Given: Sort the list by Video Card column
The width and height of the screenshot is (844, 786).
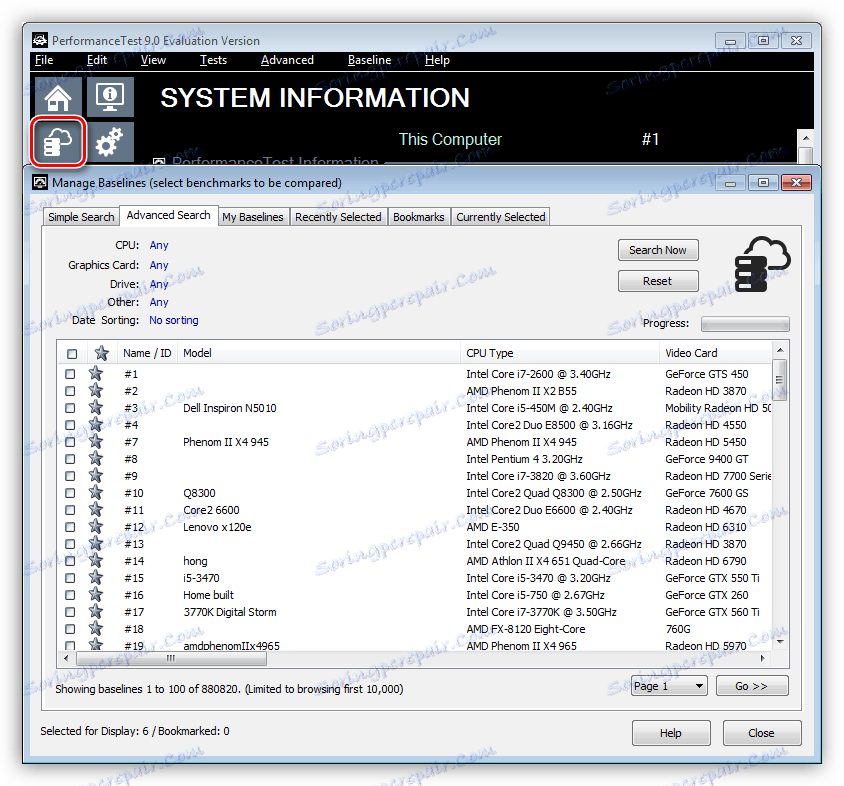Looking at the screenshot, I should click(716, 353).
